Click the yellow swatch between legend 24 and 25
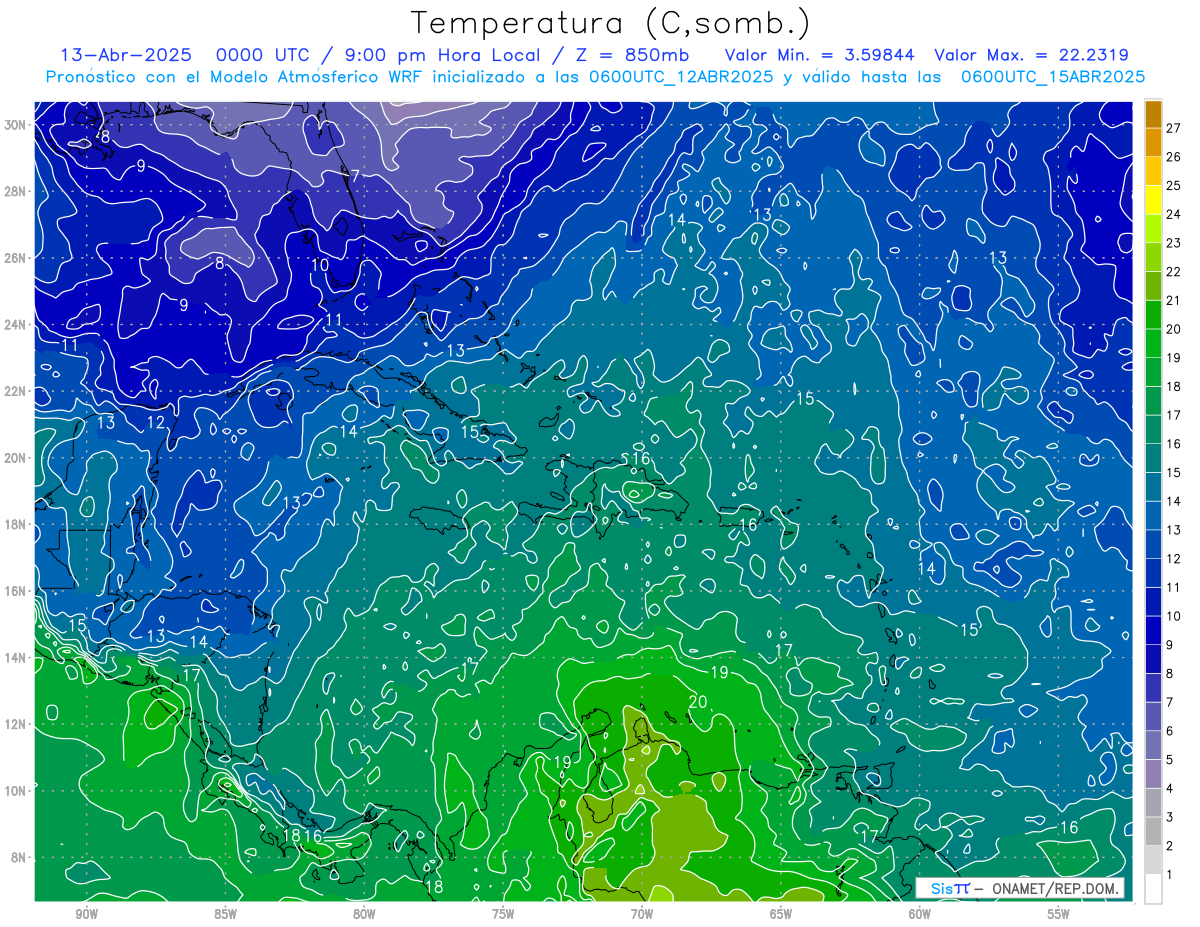 (1153, 200)
